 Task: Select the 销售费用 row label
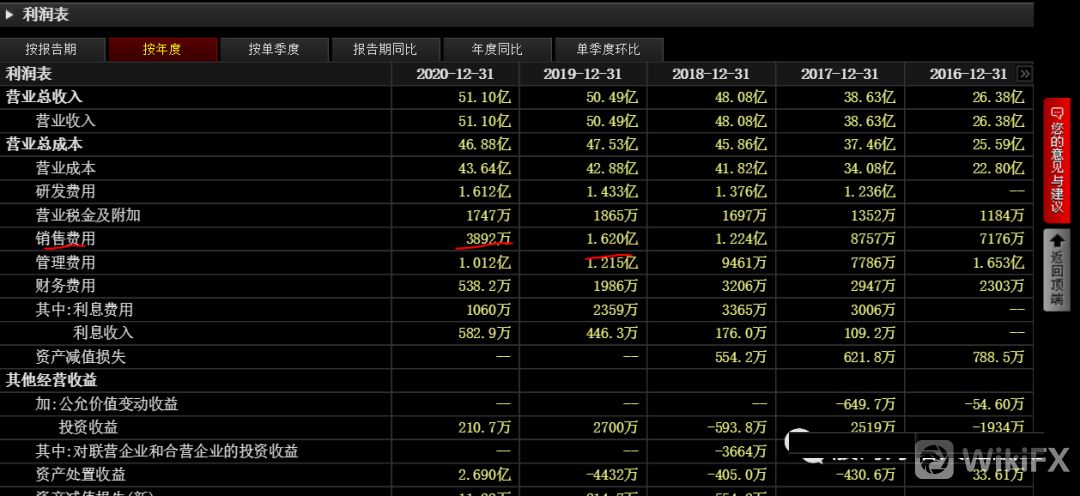point(66,239)
